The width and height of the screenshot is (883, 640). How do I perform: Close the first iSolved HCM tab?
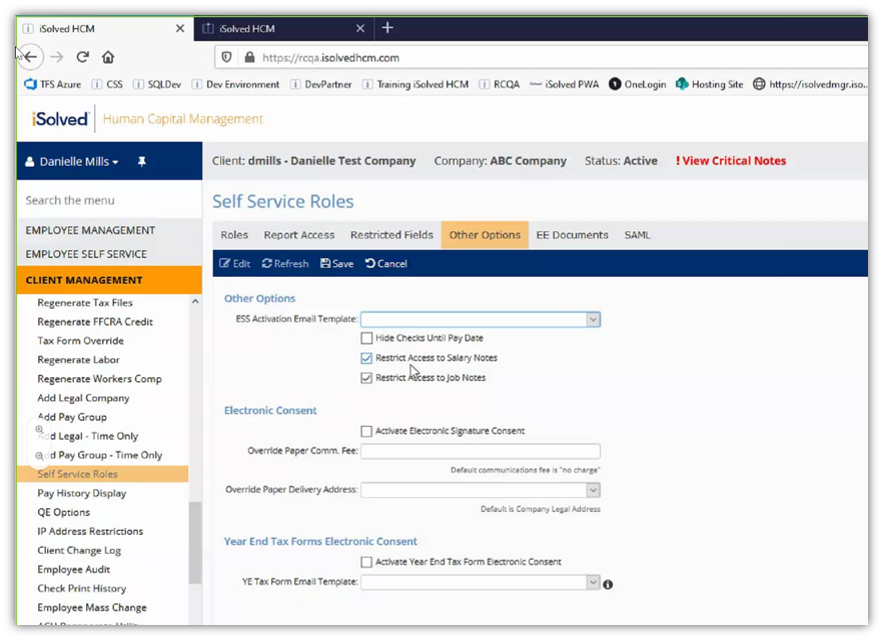180,28
